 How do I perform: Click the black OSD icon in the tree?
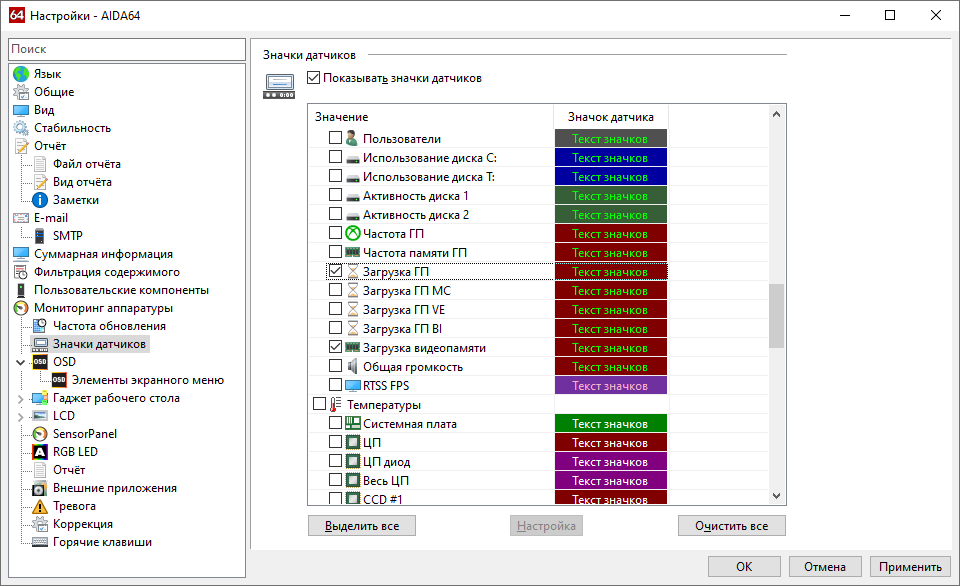[40, 362]
